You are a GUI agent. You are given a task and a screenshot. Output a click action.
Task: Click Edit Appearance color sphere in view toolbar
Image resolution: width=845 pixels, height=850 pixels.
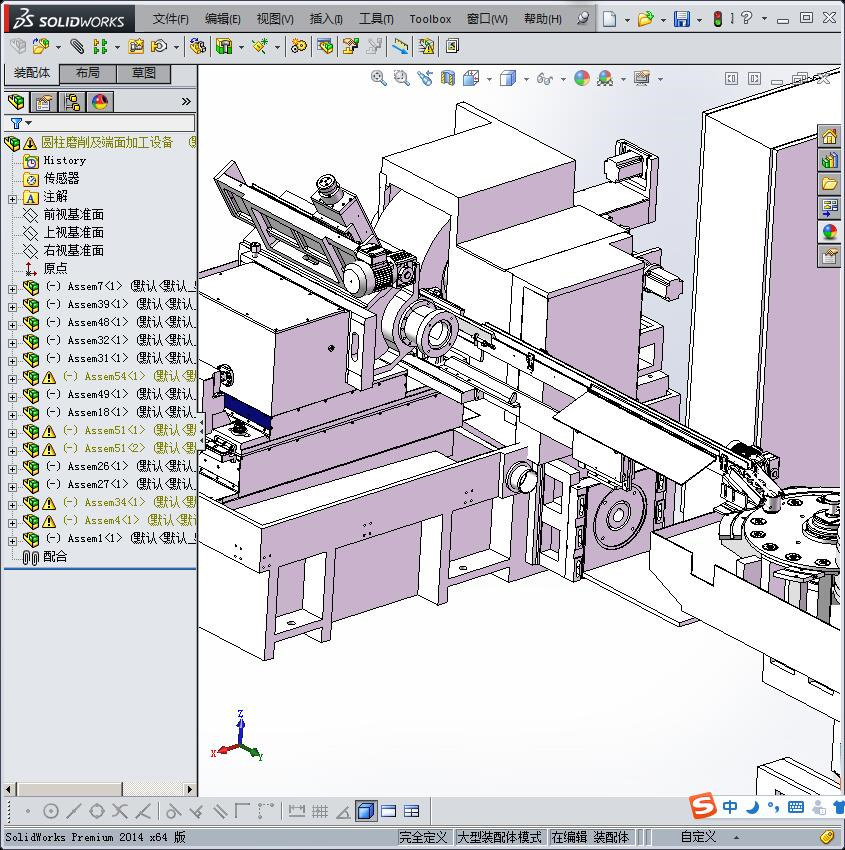582,78
